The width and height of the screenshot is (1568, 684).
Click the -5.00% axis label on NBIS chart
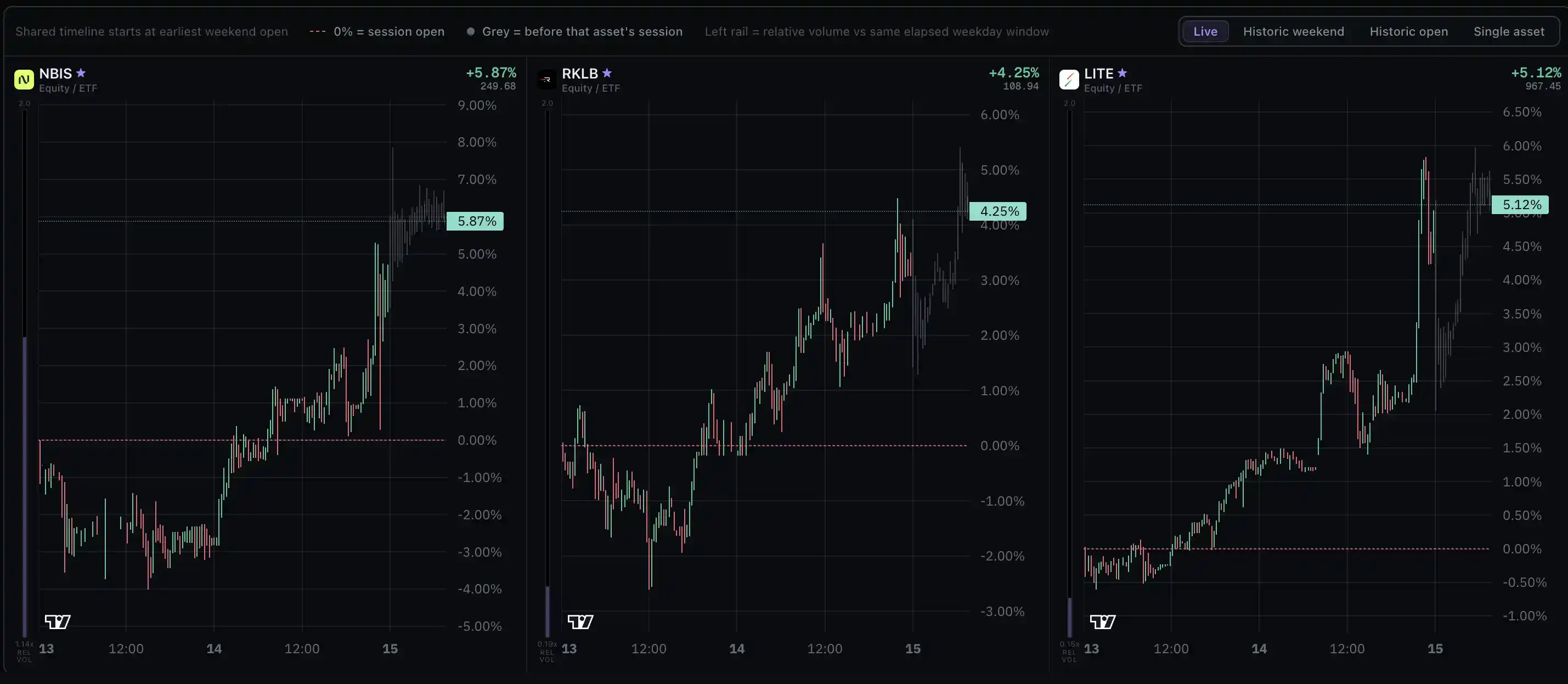480,626
